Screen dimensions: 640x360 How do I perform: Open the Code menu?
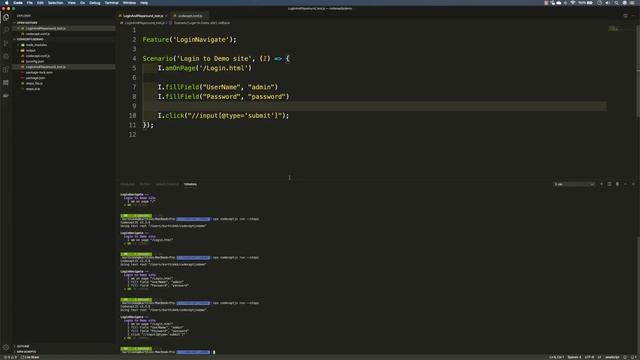pos(18,3)
